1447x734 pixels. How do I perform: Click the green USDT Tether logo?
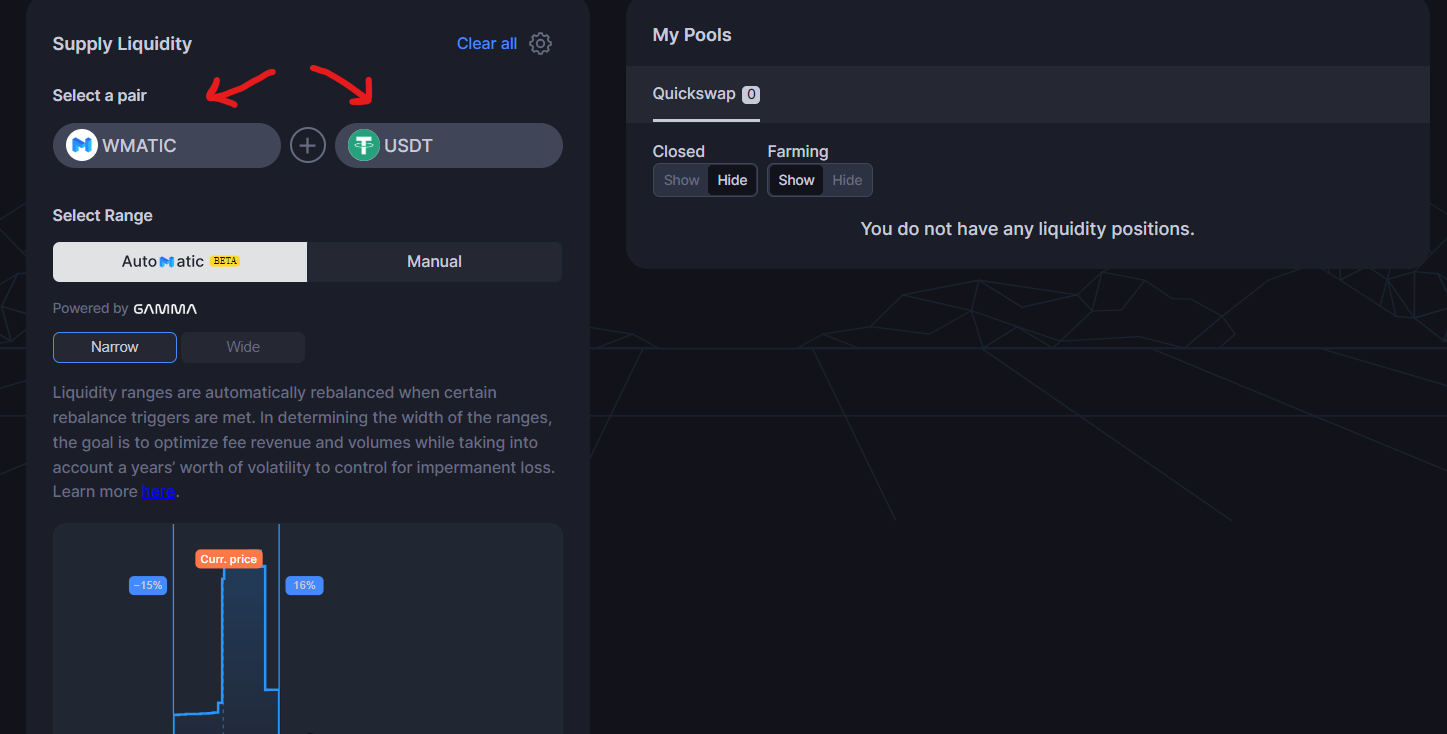(364, 146)
